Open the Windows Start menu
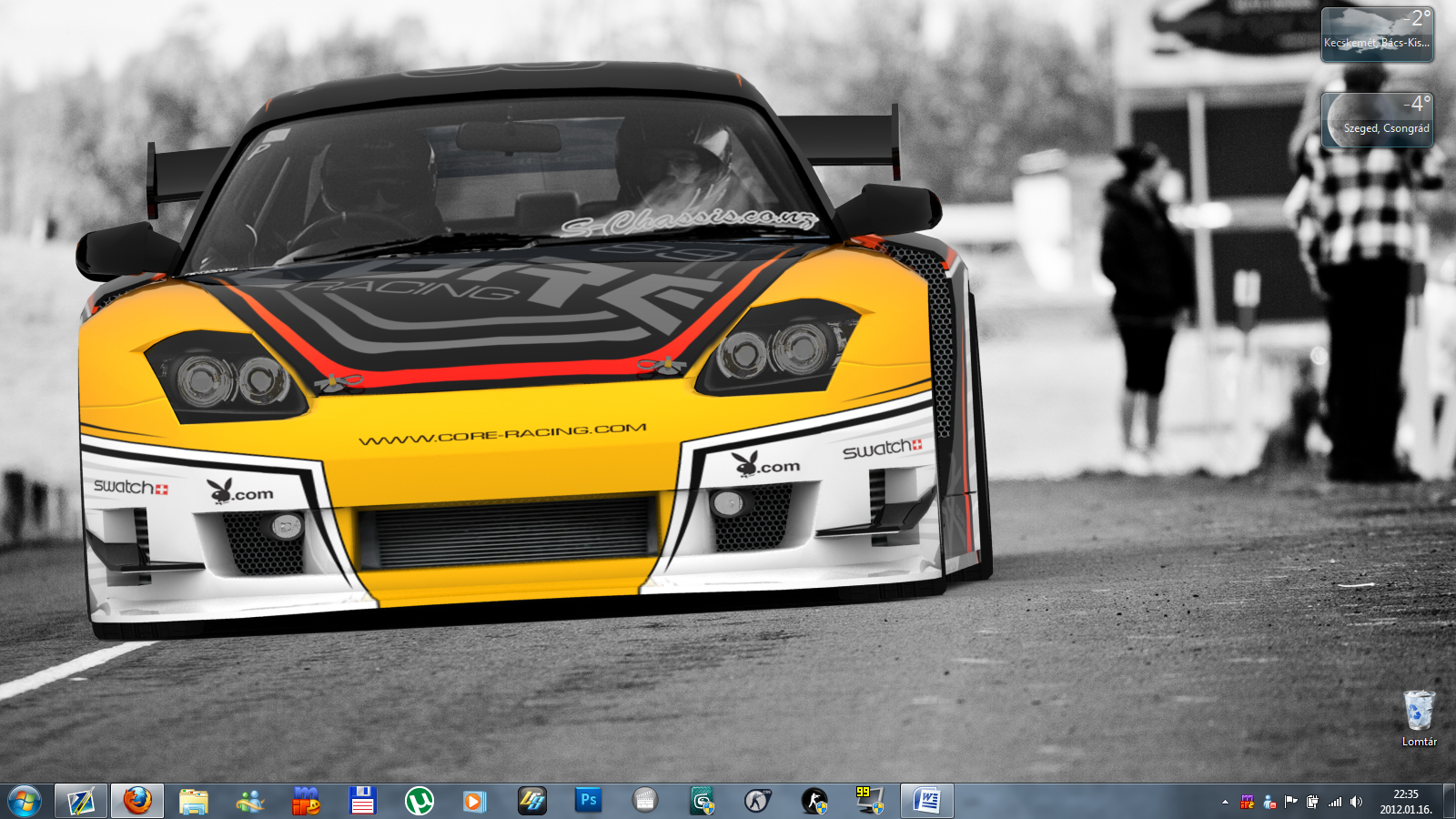Image resolution: width=1456 pixels, height=819 pixels. [x=25, y=801]
